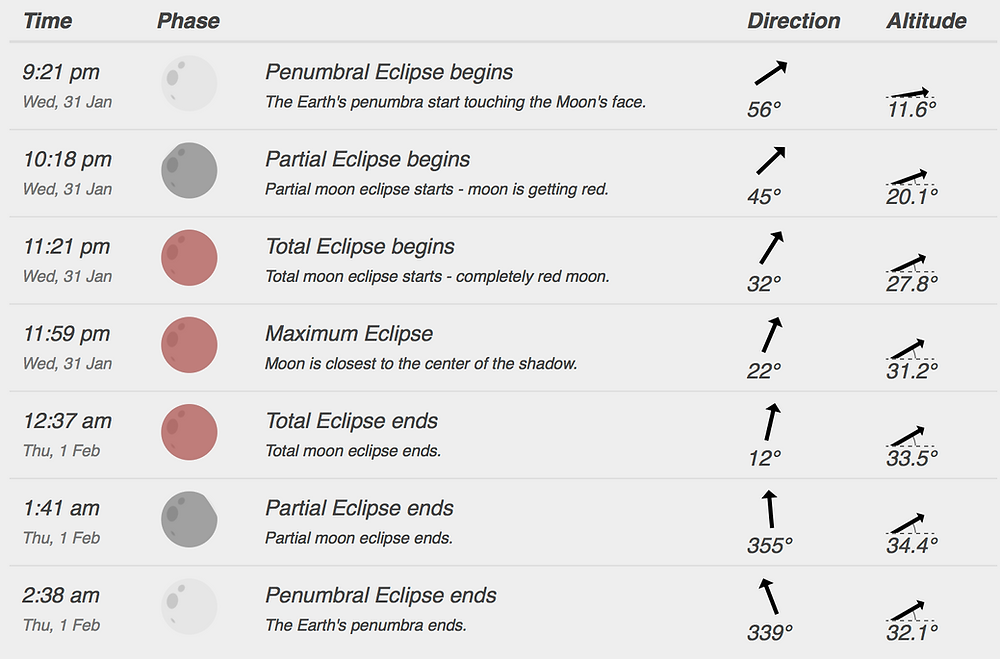This screenshot has width=1000, height=659.
Task: Select the red Total Eclipse ends moon icon
Action: (x=189, y=432)
